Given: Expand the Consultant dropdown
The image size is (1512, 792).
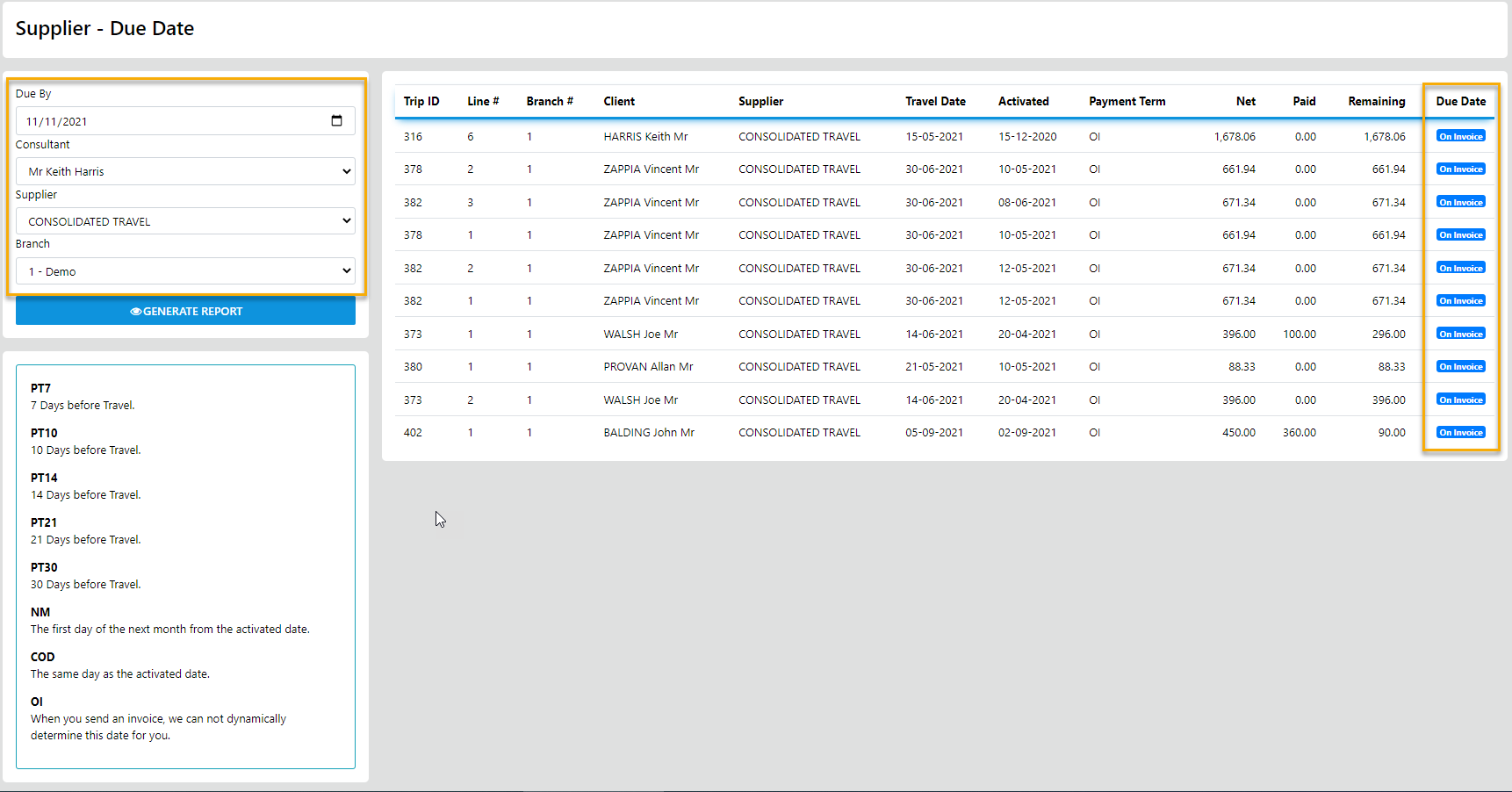Looking at the screenshot, I should (185, 171).
